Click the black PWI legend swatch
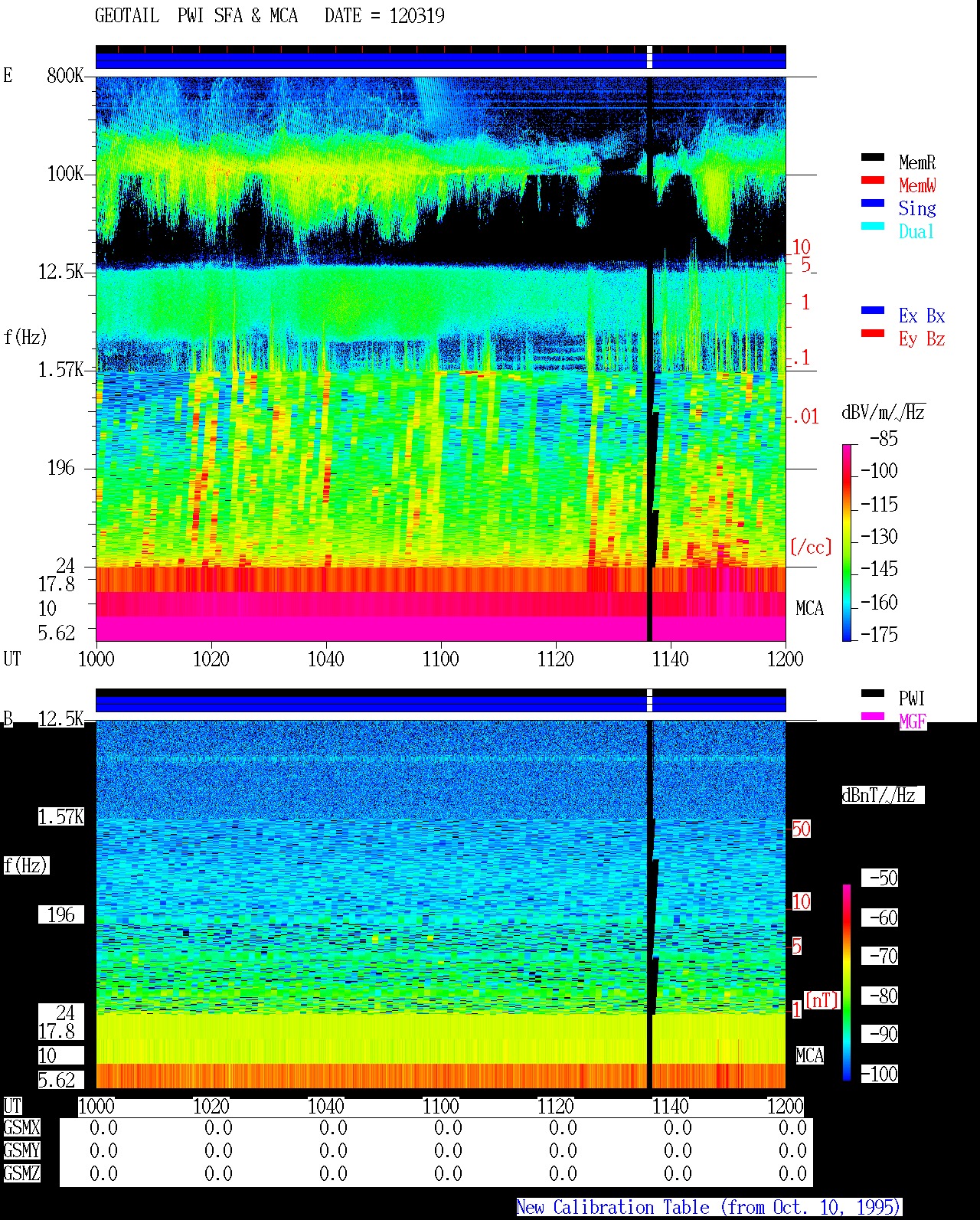 pyautogui.click(x=872, y=693)
